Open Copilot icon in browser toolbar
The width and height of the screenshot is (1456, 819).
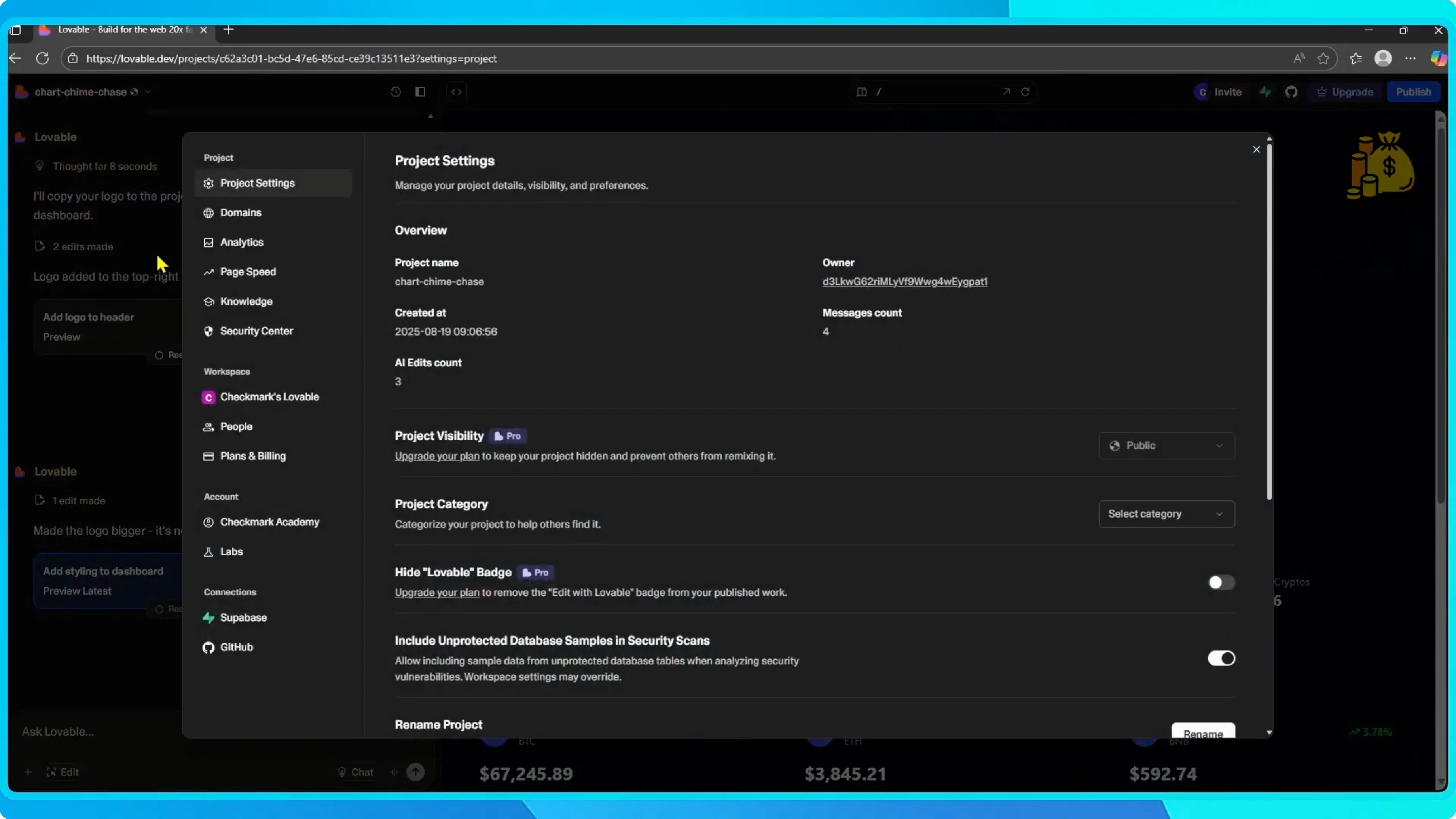coord(1439,58)
